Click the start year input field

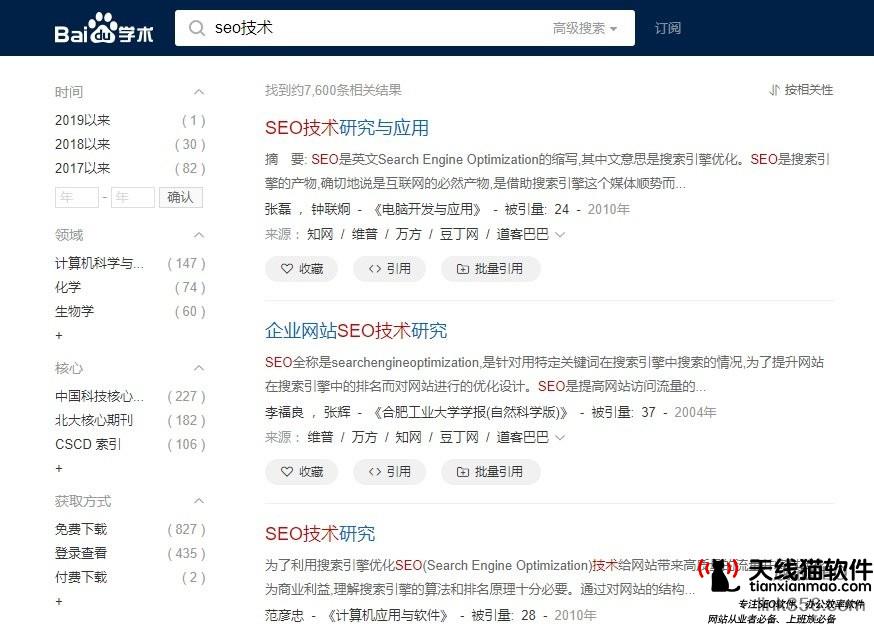77,197
